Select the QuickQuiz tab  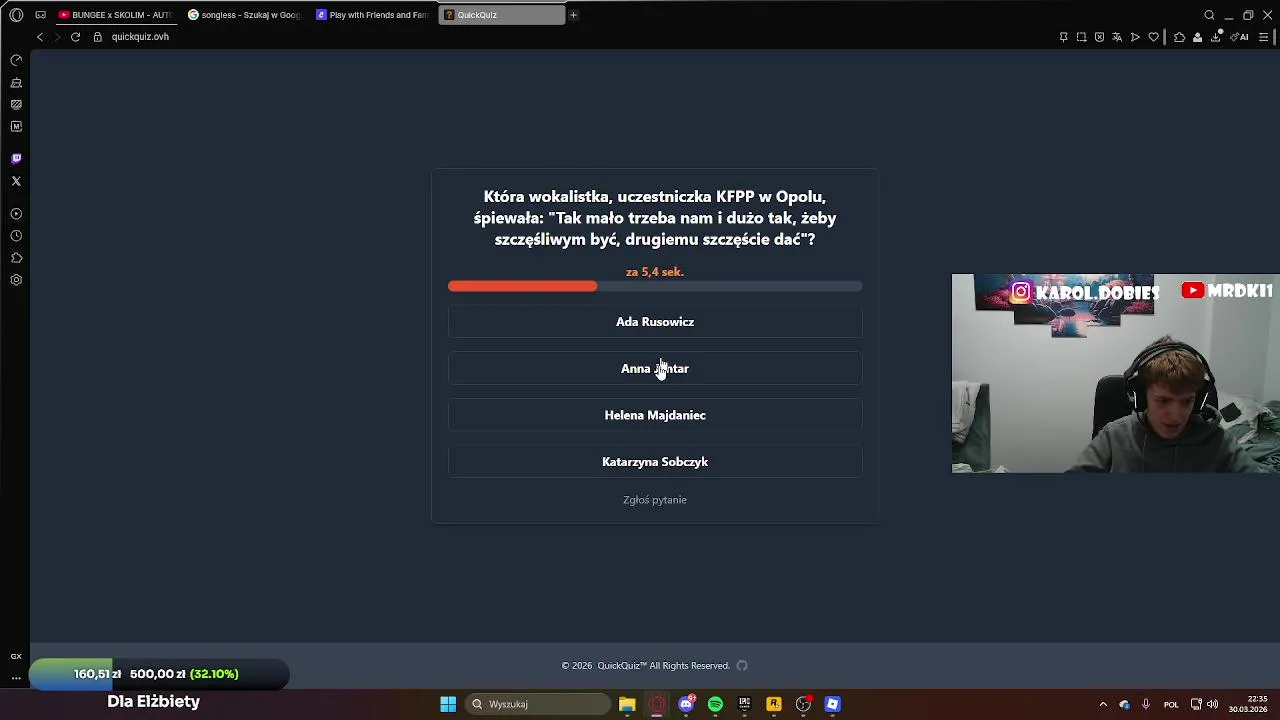(501, 15)
